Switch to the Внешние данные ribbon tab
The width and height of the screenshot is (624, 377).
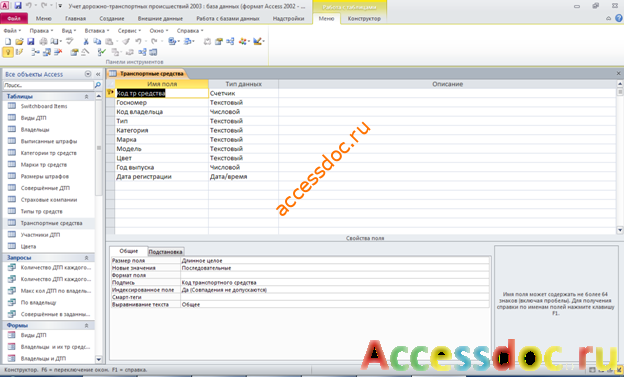click(160, 18)
